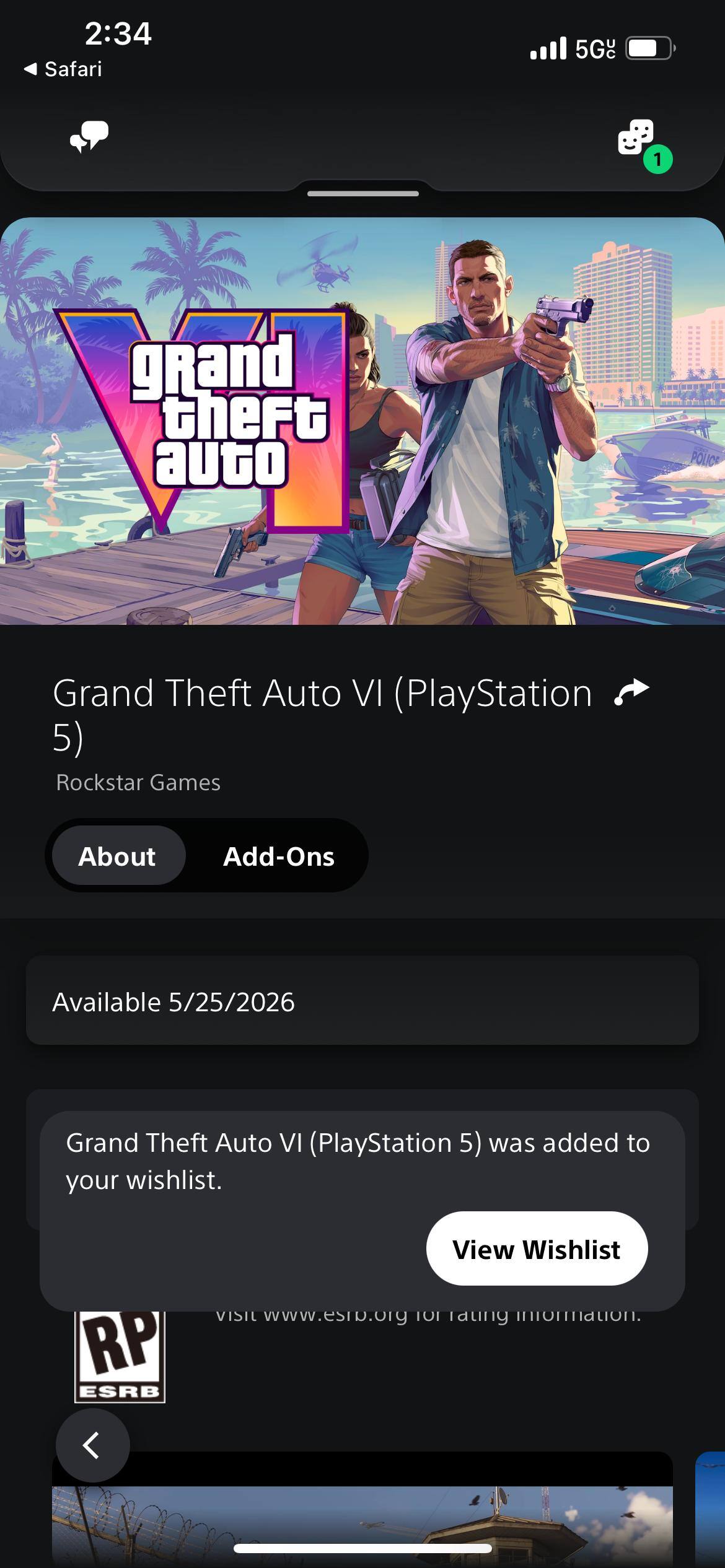Tap the round back chevron button

pos(93,1445)
